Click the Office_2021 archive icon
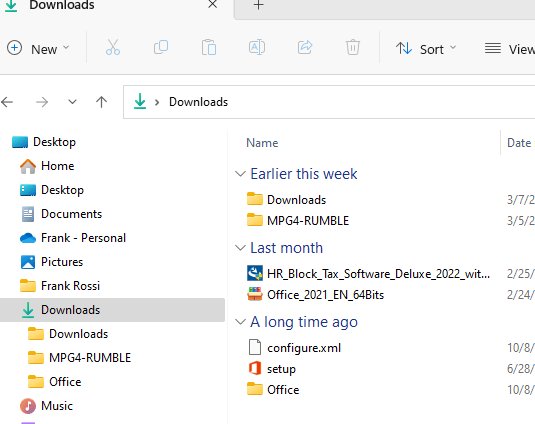Viewport: 535px width, 424px height. pyautogui.click(x=255, y=294)
